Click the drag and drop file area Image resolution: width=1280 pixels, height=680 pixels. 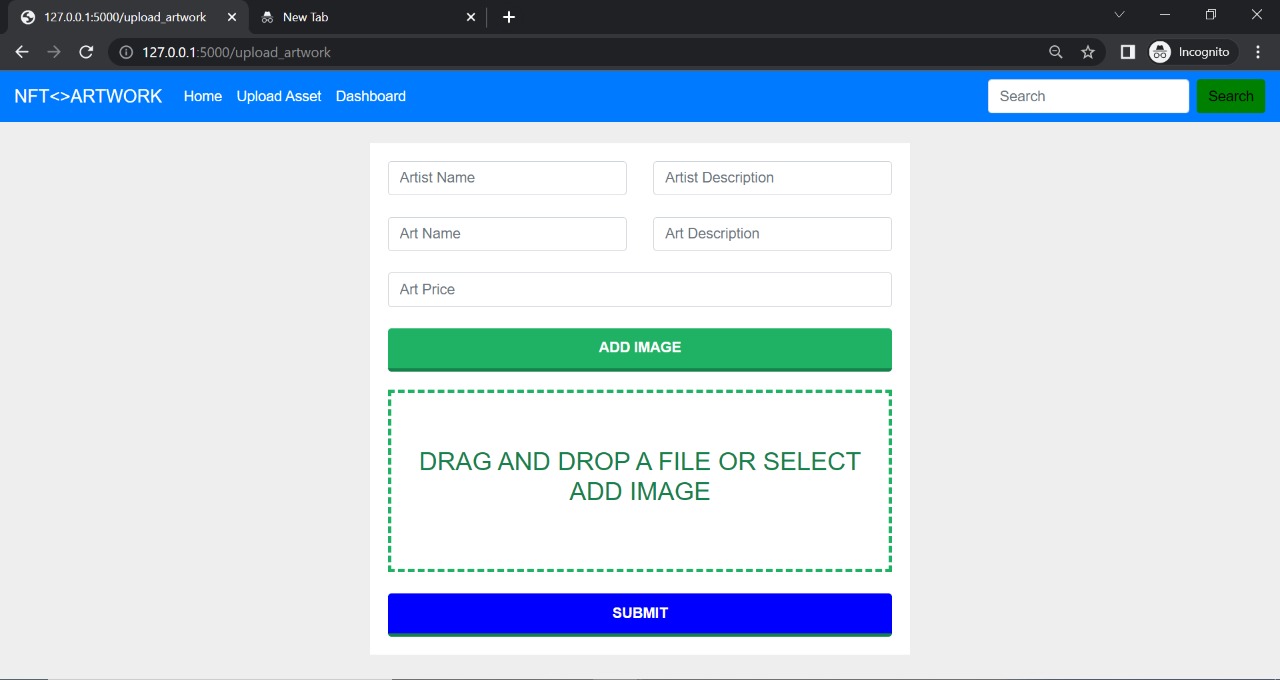(x=640, y=481)
